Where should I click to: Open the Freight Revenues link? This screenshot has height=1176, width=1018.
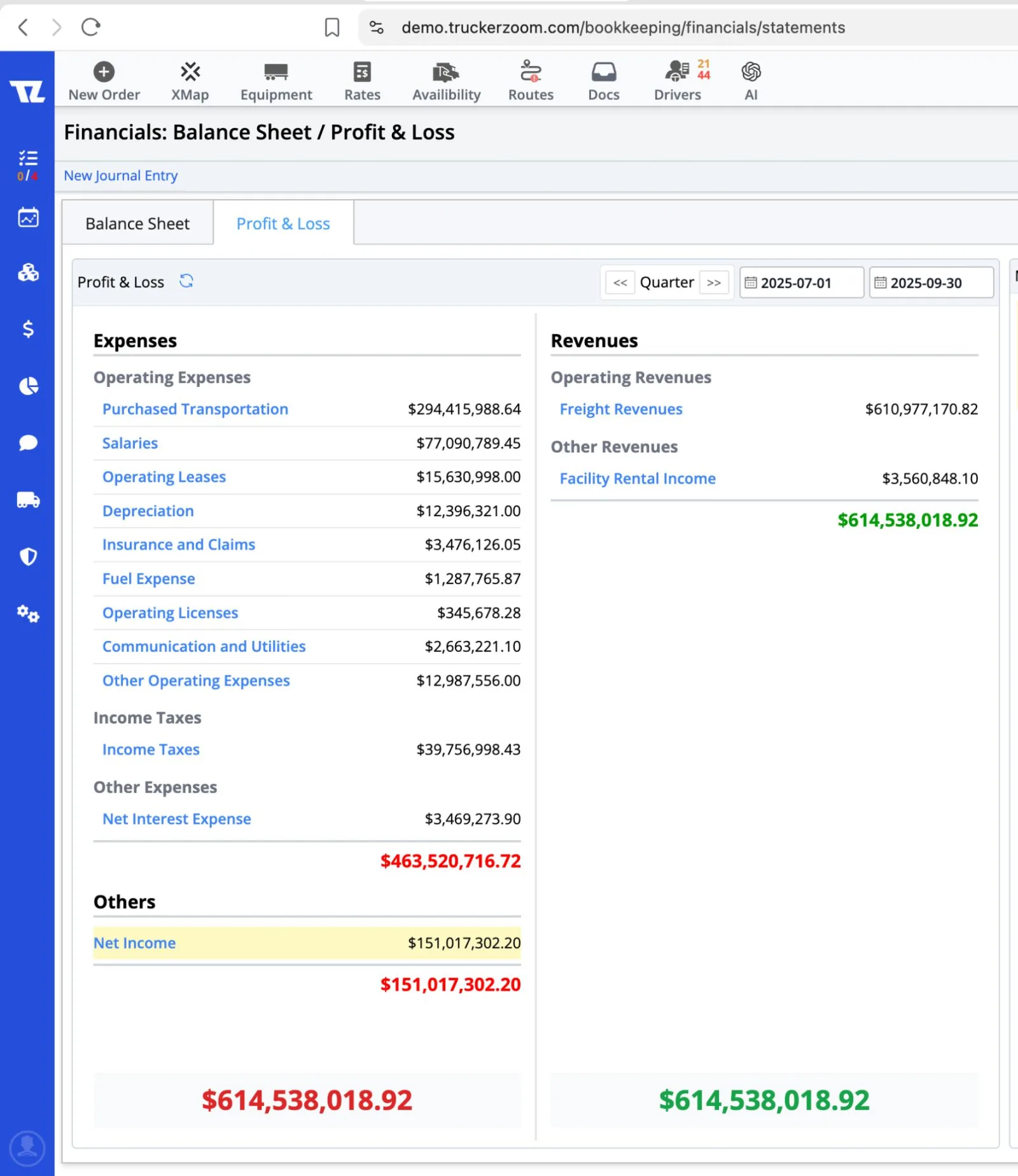pyautogui.click(x=621, y=409)
